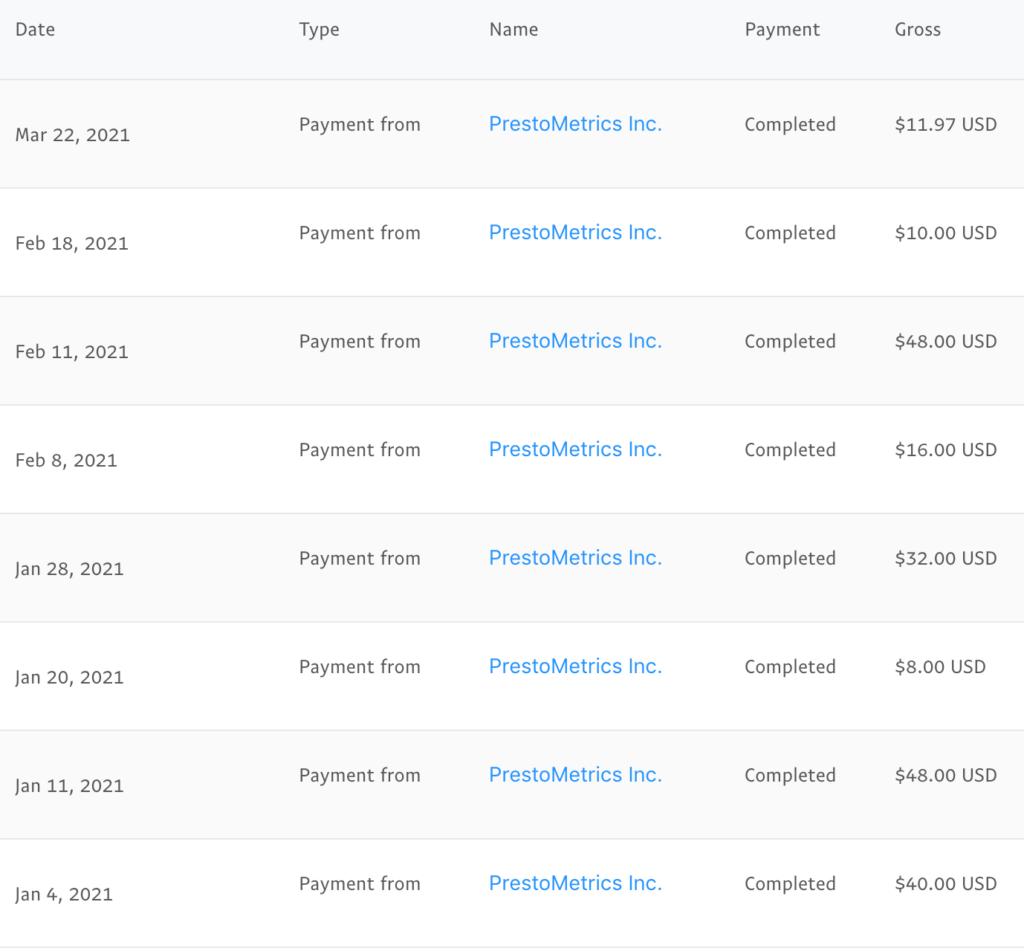Click the Gross column header
This screenshot has width=1024, height=951.
(918, 29)
